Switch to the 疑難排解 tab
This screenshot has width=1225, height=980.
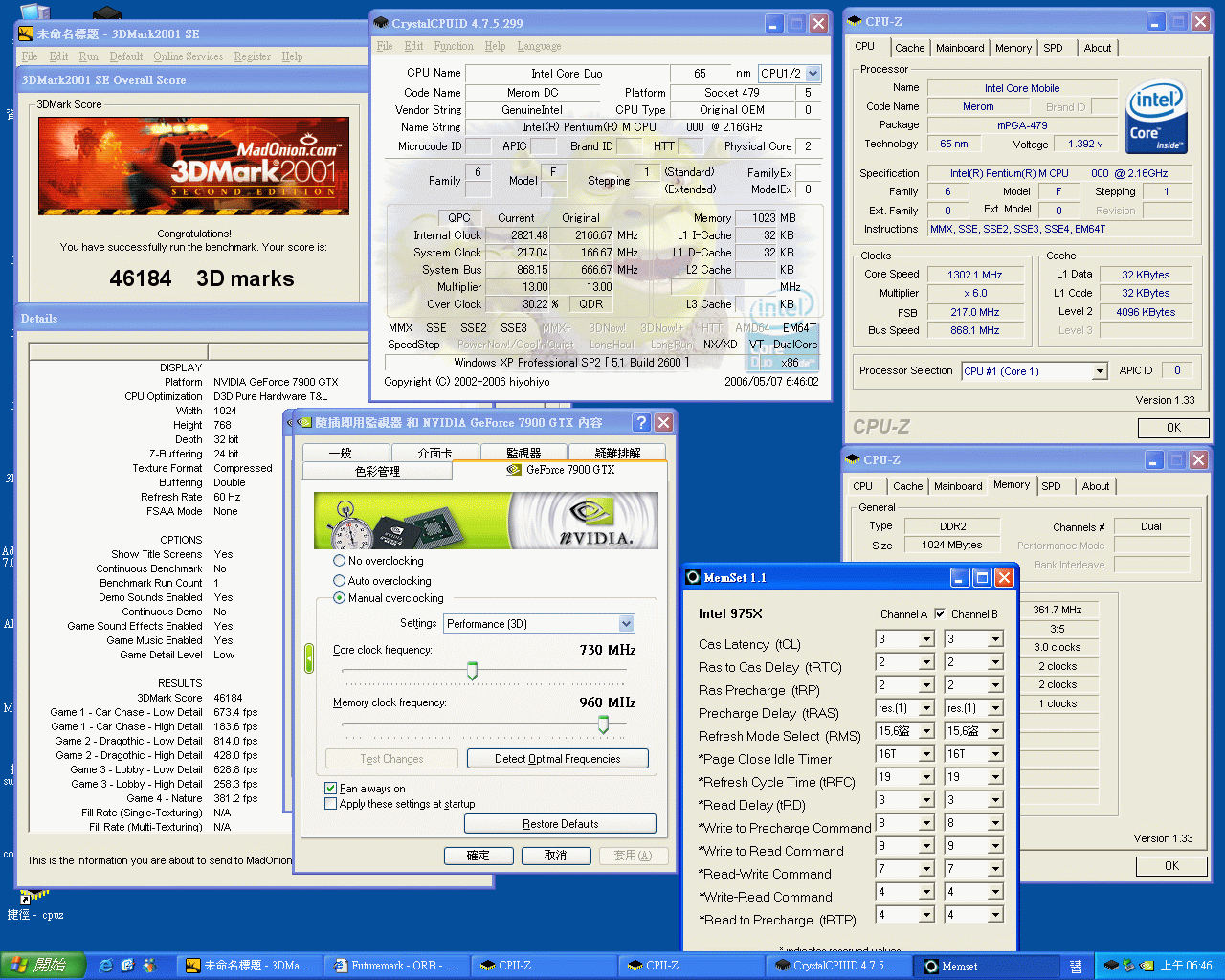[x=617, y=453]
